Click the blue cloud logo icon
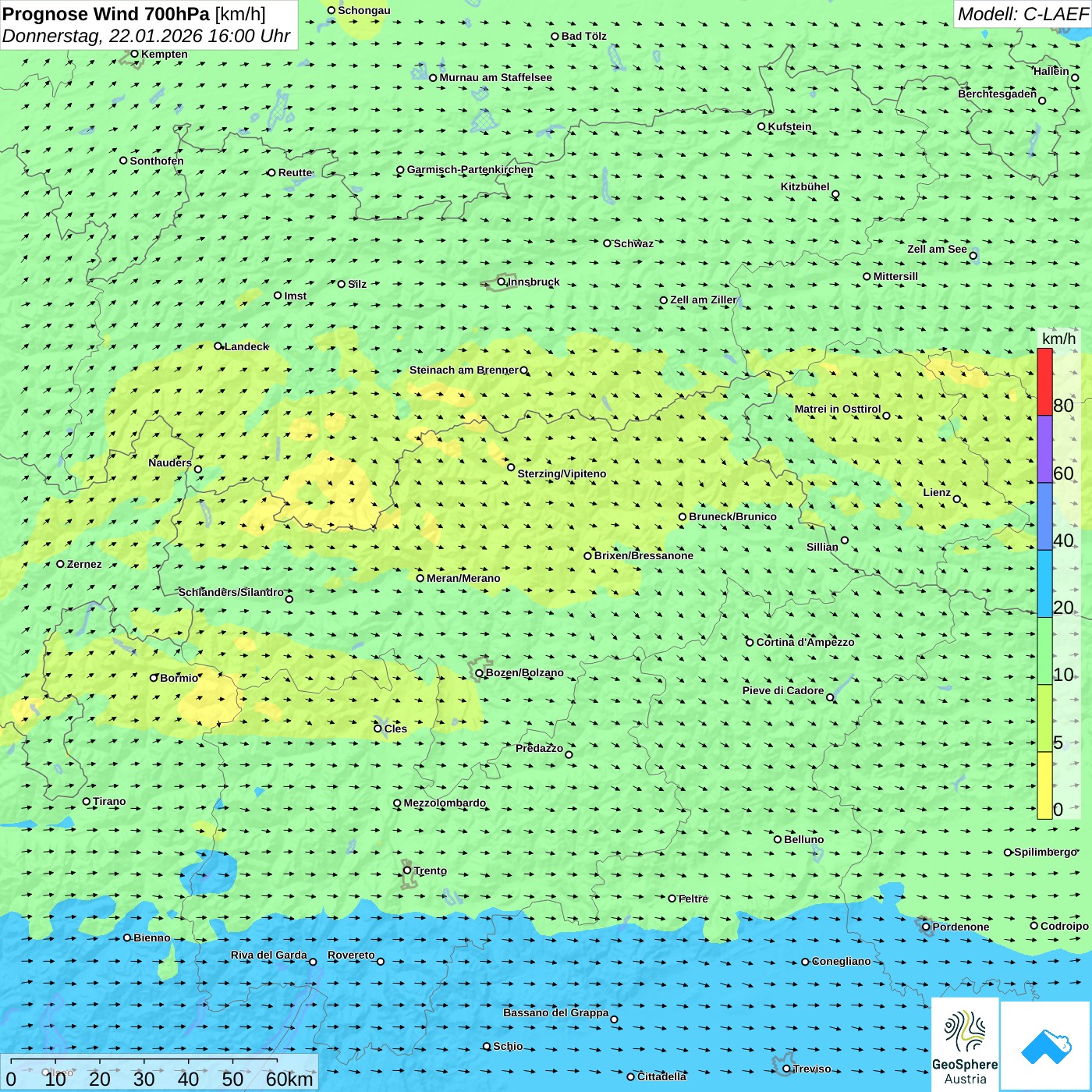The height and width of the screenshot is (1092, 1092). point(1046,1047)
